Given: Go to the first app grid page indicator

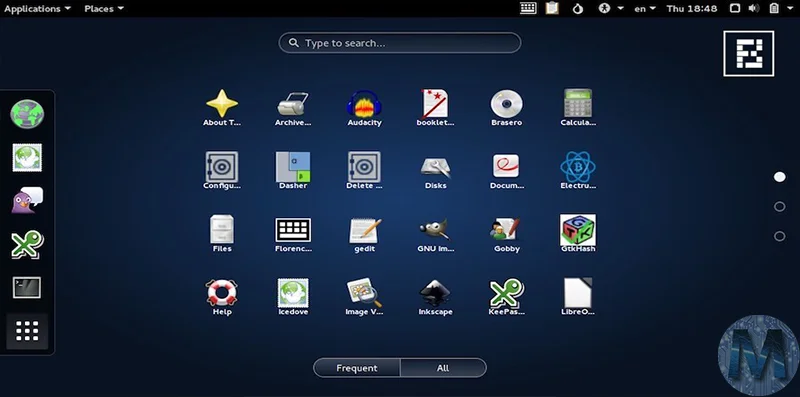Looking at the screenshot, I should [x=780, y=177].
